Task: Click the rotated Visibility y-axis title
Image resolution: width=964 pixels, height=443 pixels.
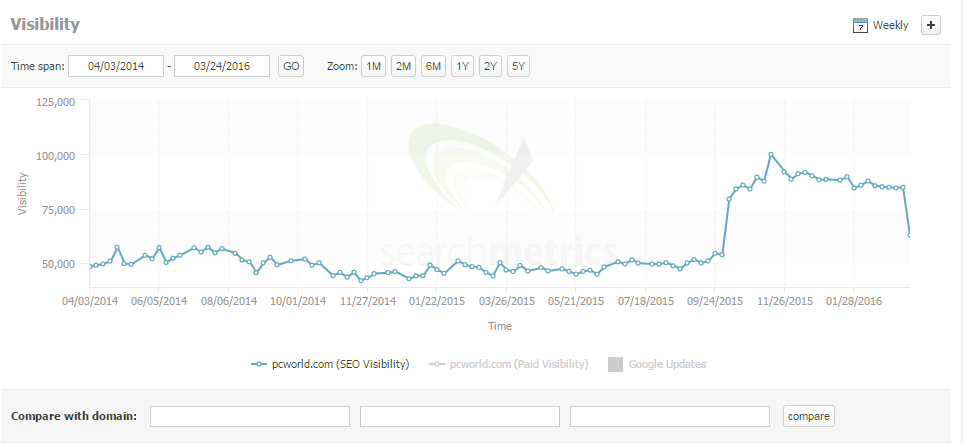Action: tap(23, 193)
